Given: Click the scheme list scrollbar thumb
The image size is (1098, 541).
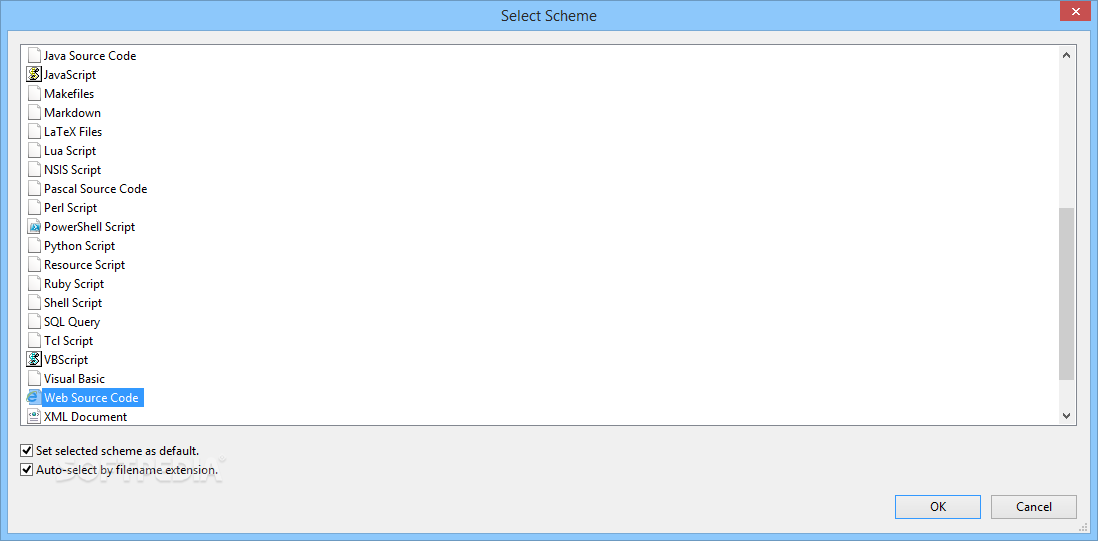Looking at the screenshot, I should point(1066,294).
